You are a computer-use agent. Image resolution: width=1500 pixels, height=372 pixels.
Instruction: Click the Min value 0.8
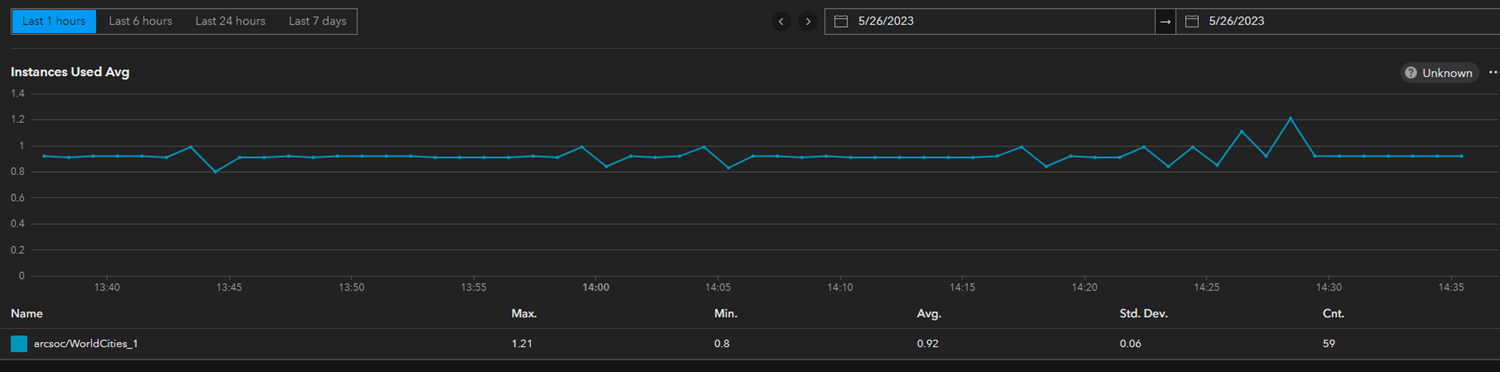point(721,343)
